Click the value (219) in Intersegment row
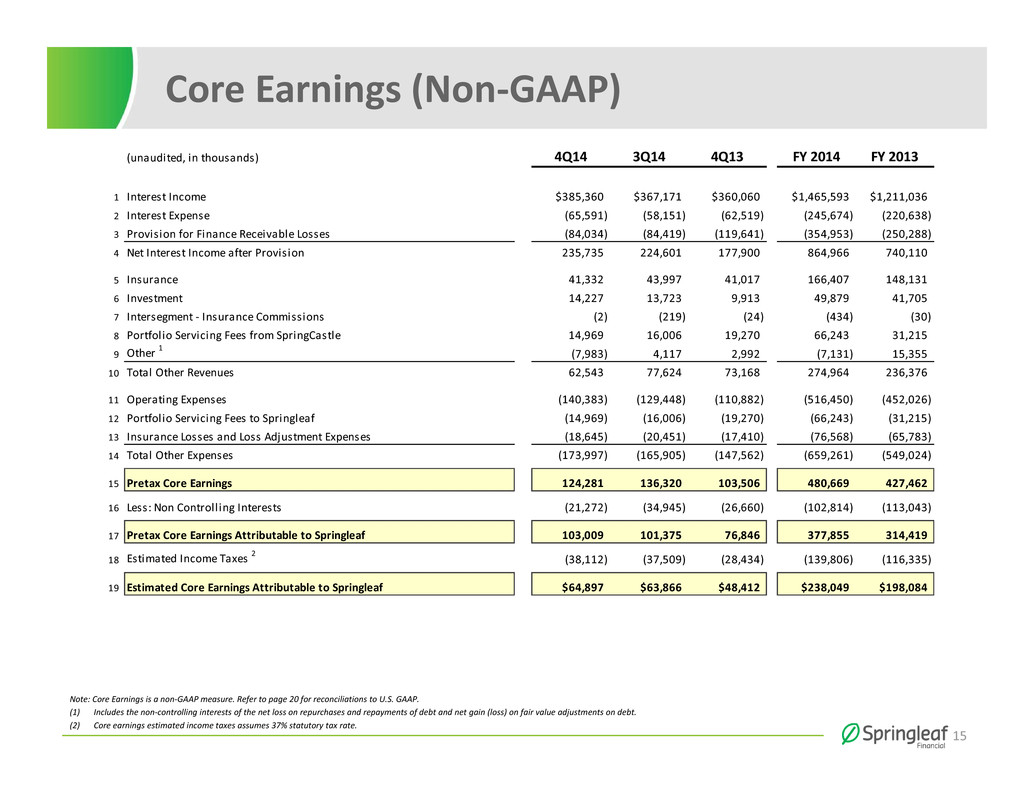Screen dimensions: 1034x799 [672, 316]
